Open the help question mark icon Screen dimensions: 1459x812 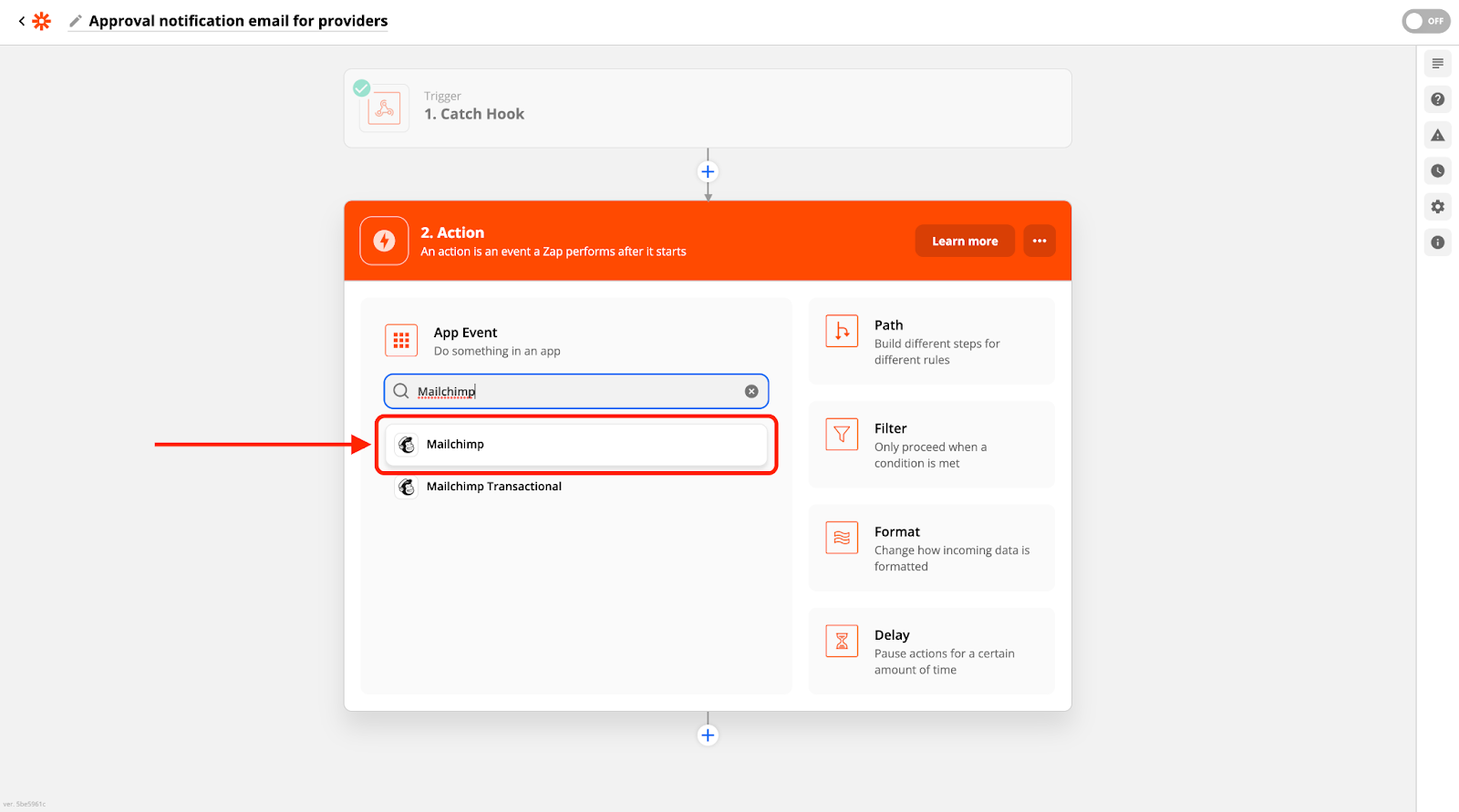(1438, 99)
